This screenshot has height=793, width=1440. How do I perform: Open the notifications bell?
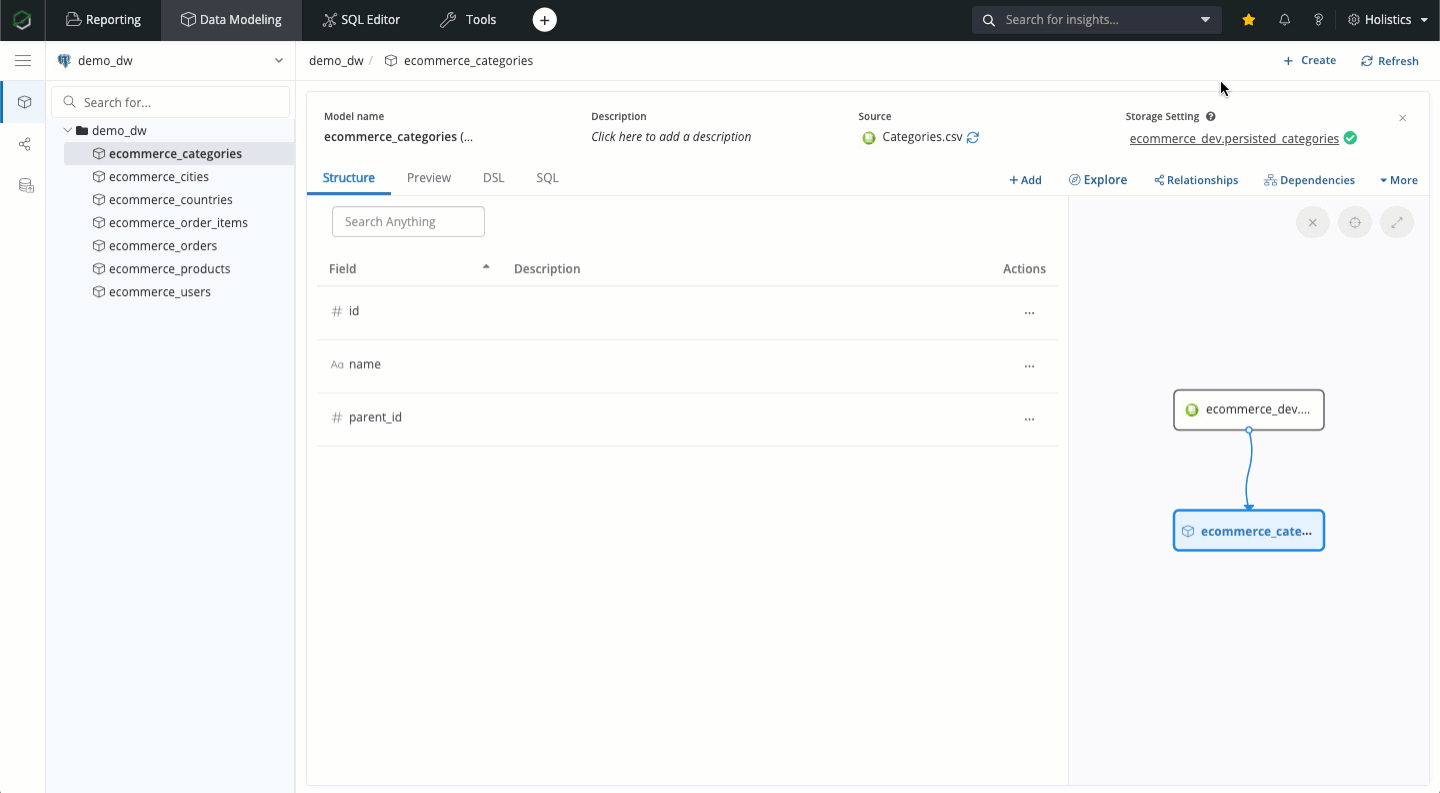1285,20
